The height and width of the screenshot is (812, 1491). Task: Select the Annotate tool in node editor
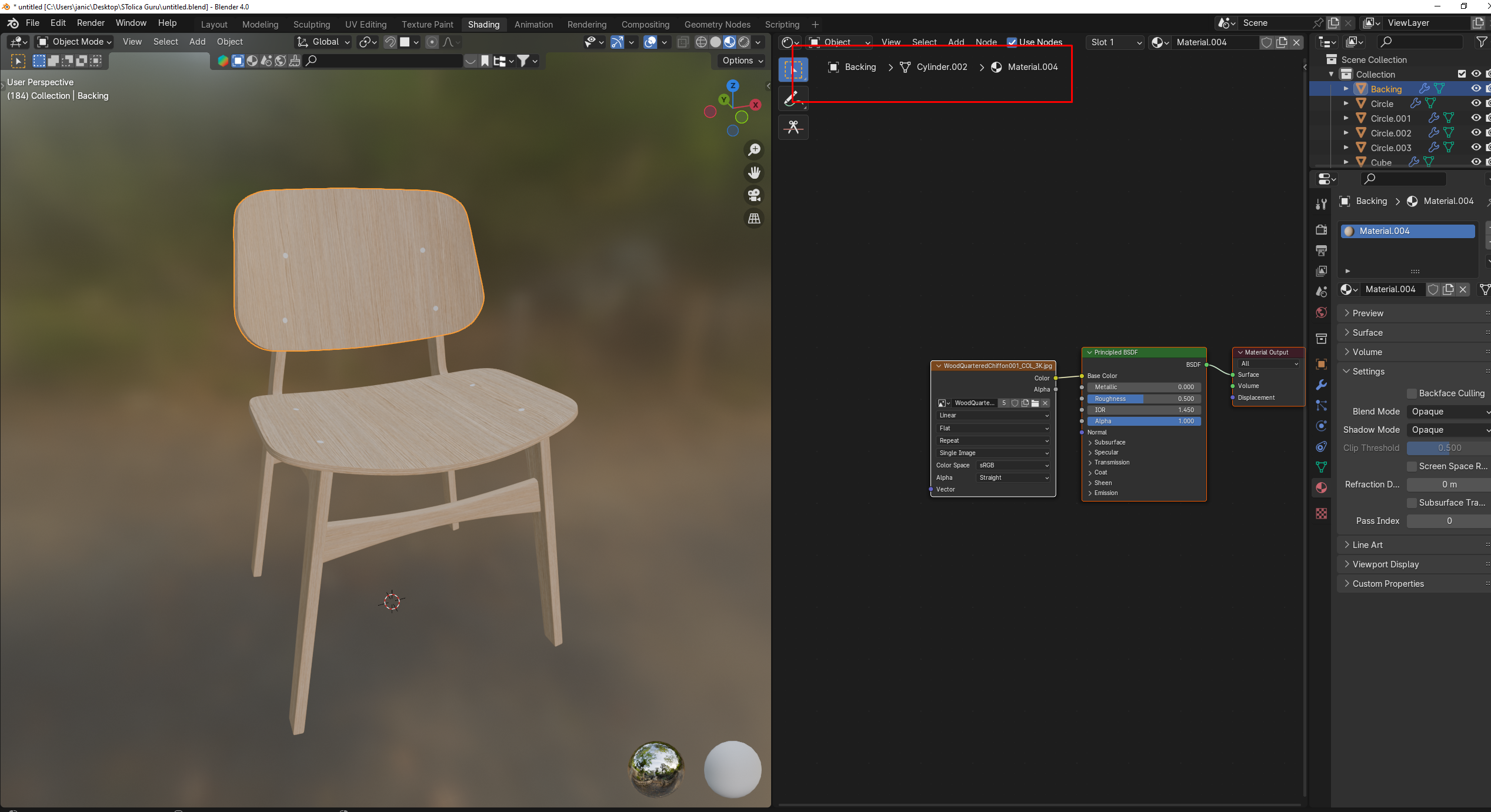tap(793, 98)
